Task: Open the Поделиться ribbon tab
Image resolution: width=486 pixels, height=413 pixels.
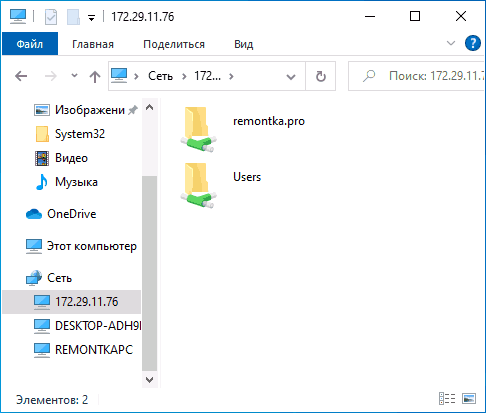Action: [174, 44]
